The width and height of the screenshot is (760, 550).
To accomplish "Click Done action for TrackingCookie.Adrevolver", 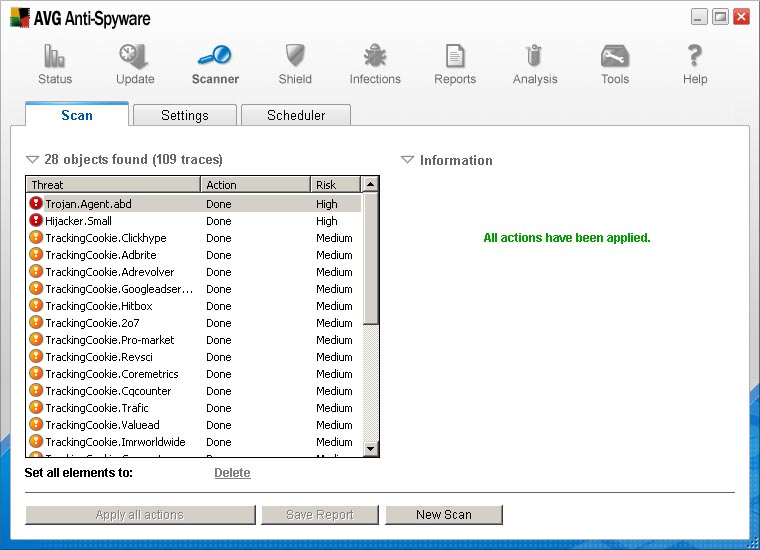I will [x=219, y=272].
